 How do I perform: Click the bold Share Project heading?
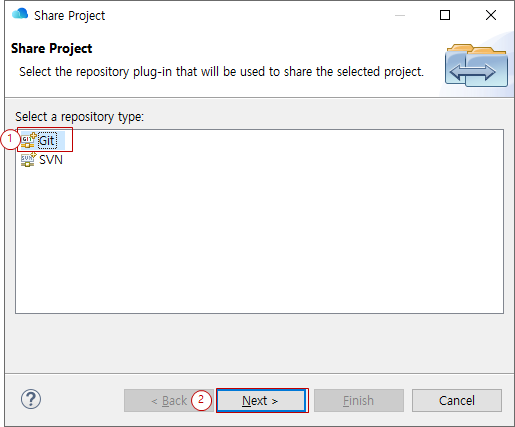[x=52, y=49]
